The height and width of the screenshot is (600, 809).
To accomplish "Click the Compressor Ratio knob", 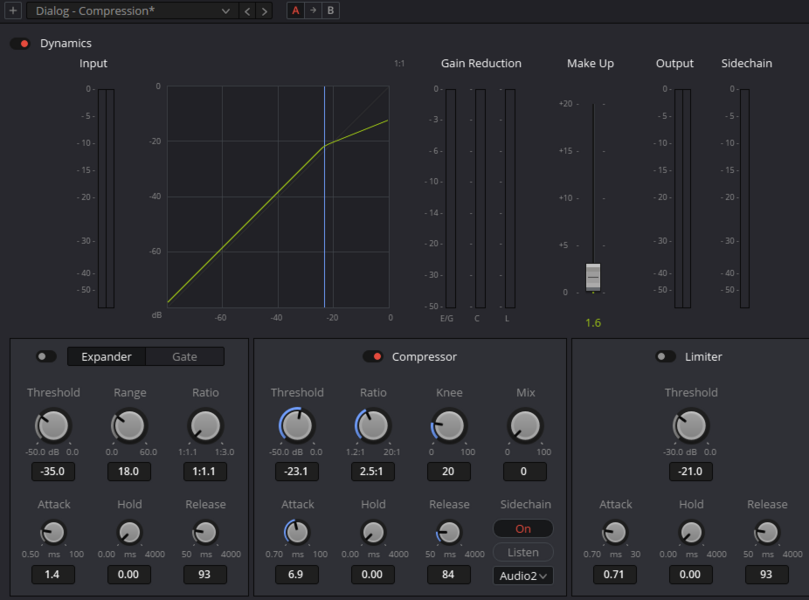I will coord(373,426).
